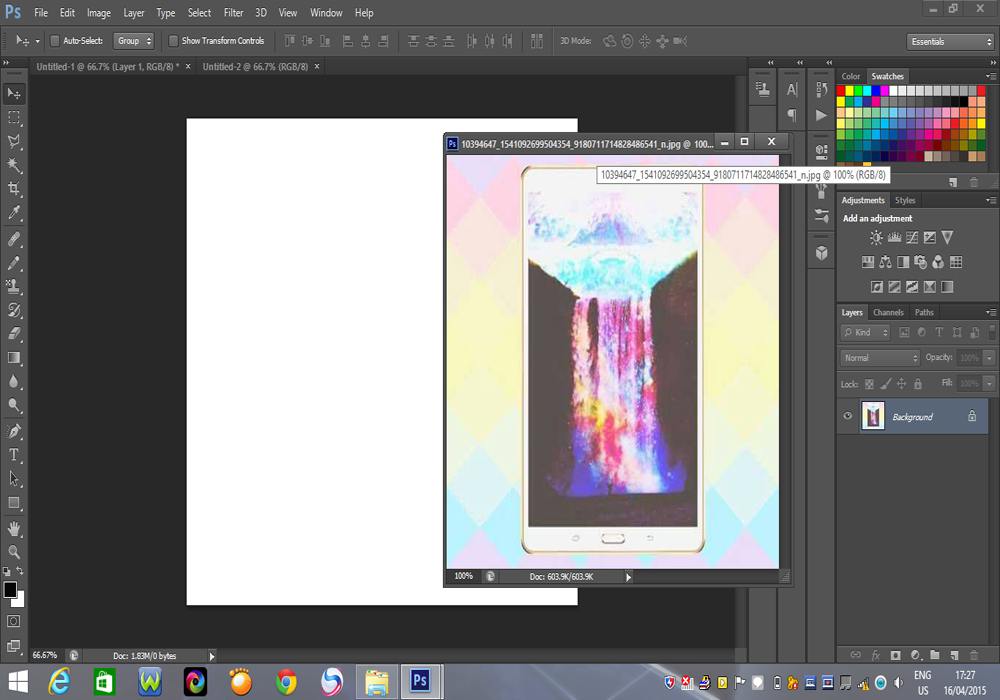Select the Magic Wand tool
This screenshot has width=1000, height=700.
[x=14, y=165]
